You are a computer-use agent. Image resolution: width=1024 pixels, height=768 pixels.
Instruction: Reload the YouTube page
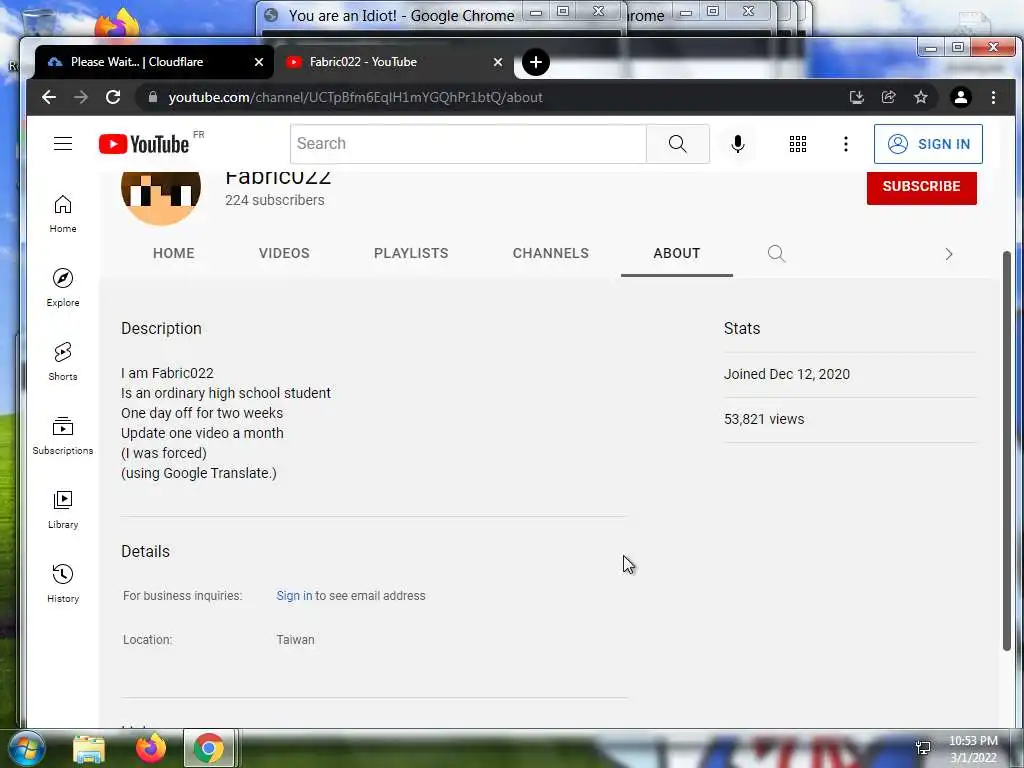[113, 97]
